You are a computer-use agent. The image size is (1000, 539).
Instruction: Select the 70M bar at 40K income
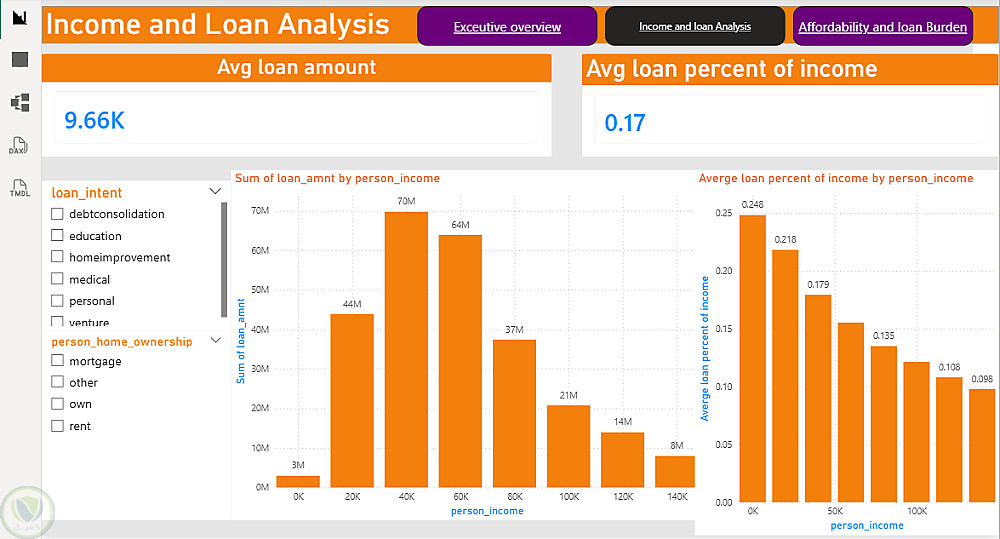click(x=406, y=350)
